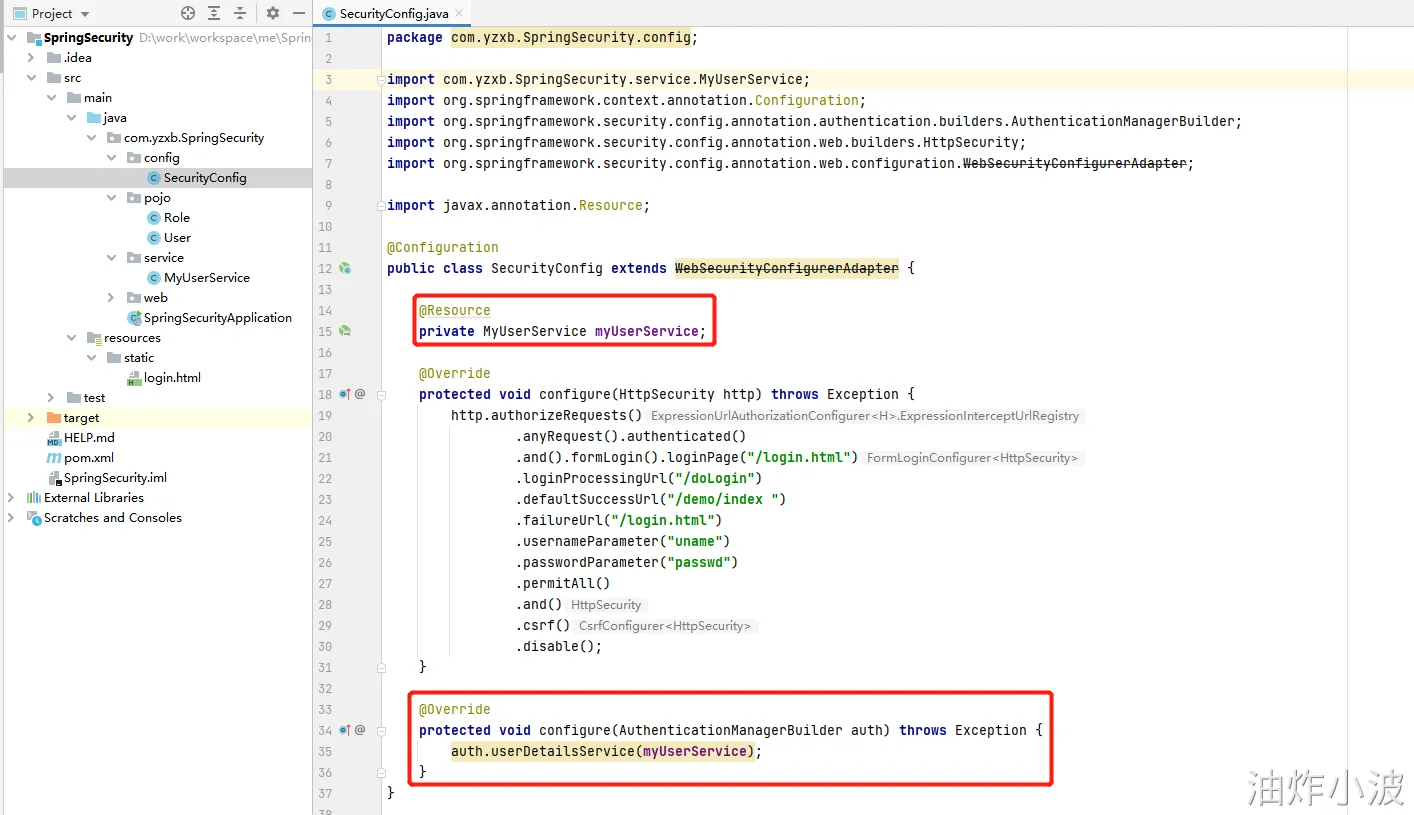
Task: Click the autowired dependency gutter icon on line 15
Action: pyautogui.click(x=345, y=331)
